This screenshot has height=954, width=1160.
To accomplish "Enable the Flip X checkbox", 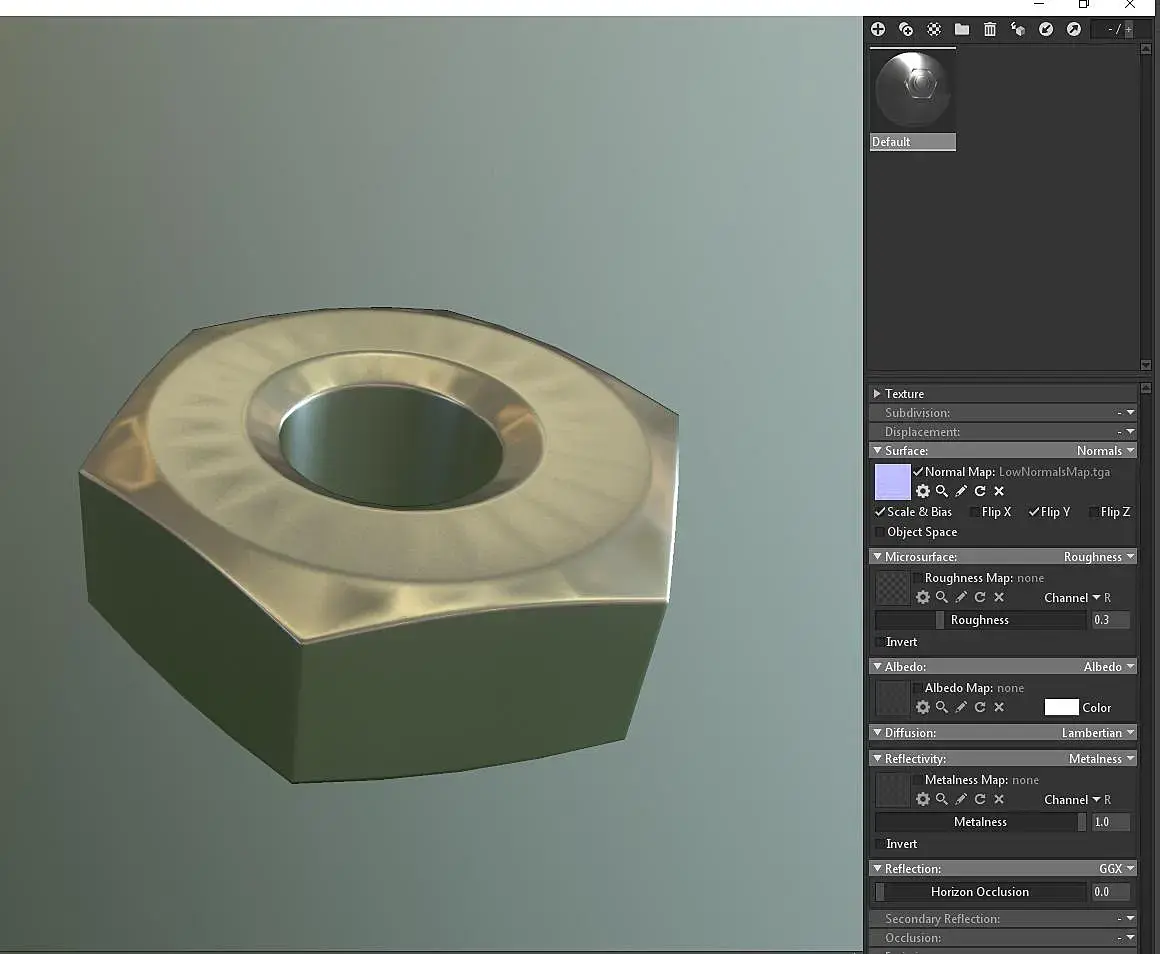I will pos(974,512).
